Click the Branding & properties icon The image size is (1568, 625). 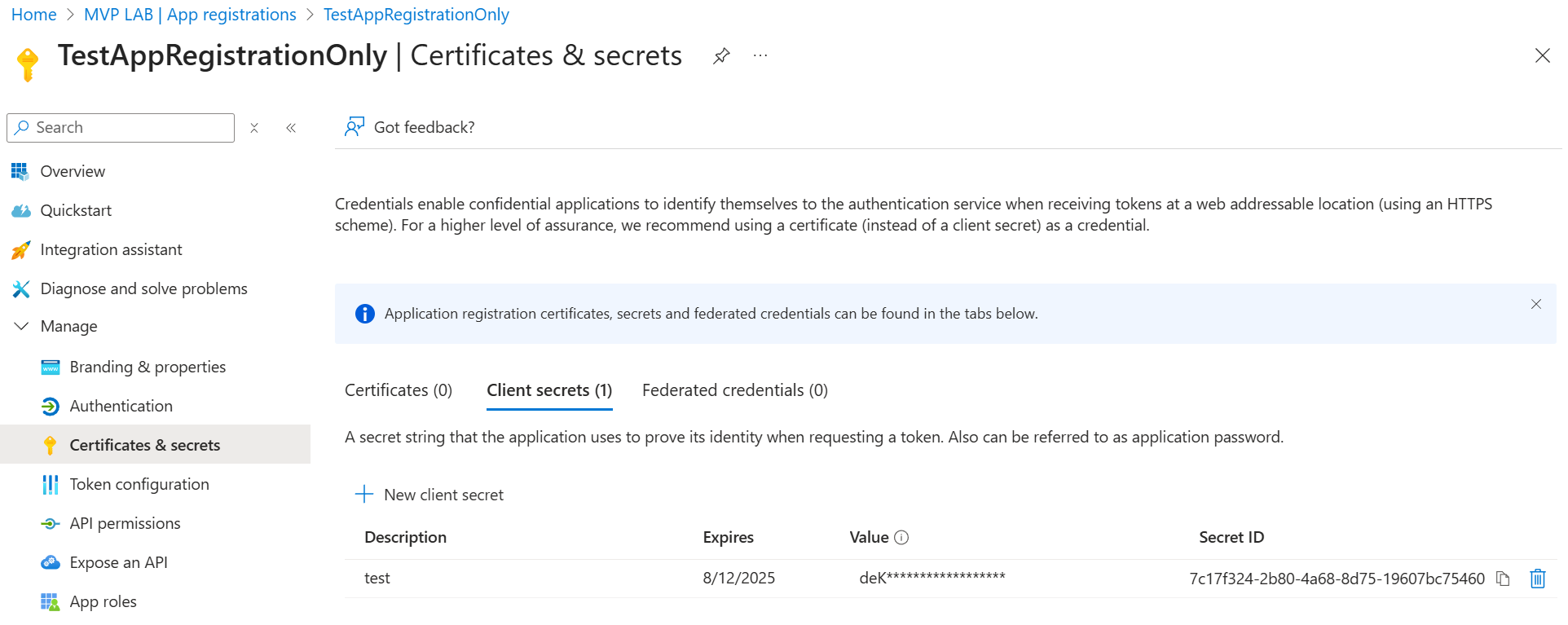click(x=51, y=368)
